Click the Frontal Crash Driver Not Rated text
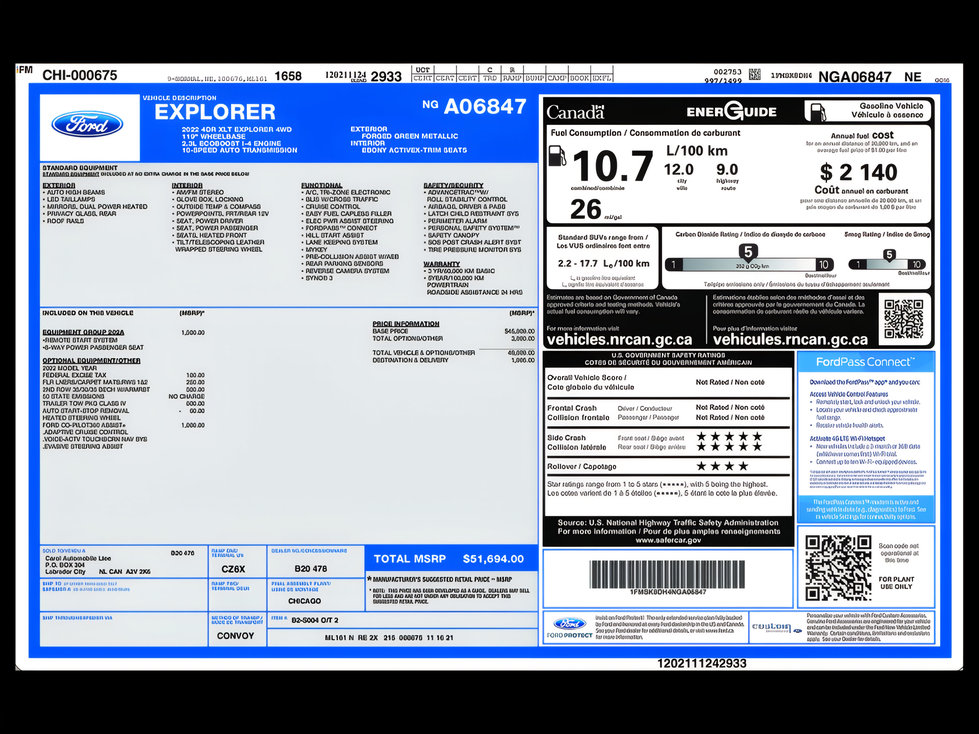The height and width of the screenshot is (734, 979). [x=730, y=408]
